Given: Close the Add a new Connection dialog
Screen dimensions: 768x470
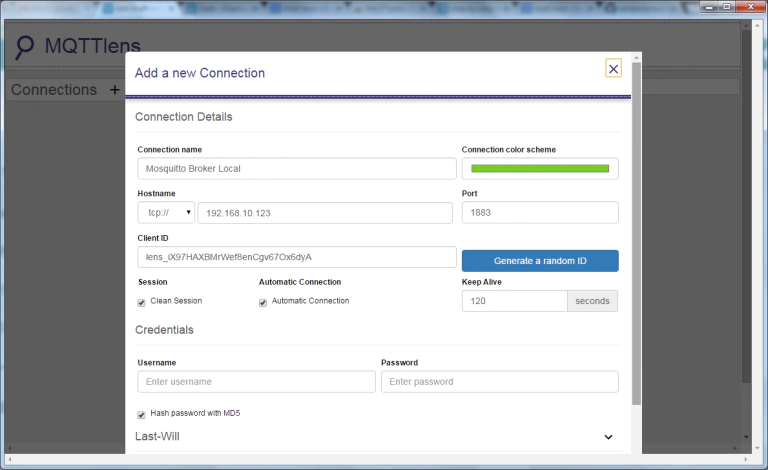Looking at the screenshot, I should 613,69.
